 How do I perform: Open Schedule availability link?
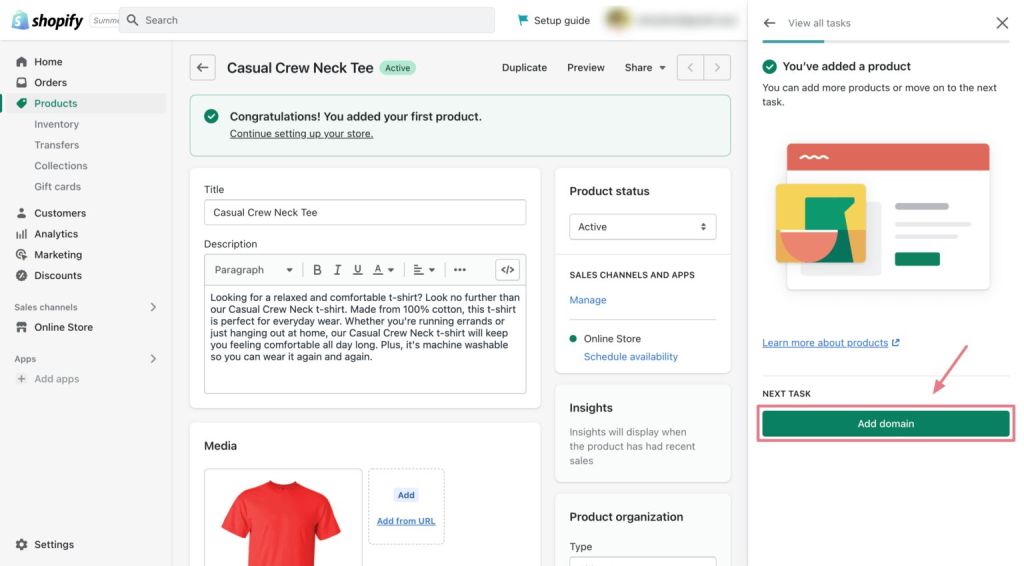click(630, 357)
